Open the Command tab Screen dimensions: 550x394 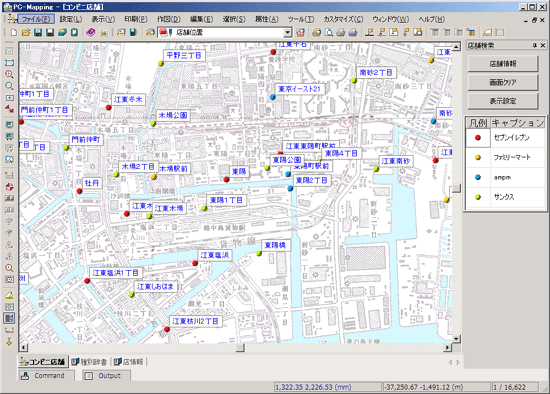(46, 375)
